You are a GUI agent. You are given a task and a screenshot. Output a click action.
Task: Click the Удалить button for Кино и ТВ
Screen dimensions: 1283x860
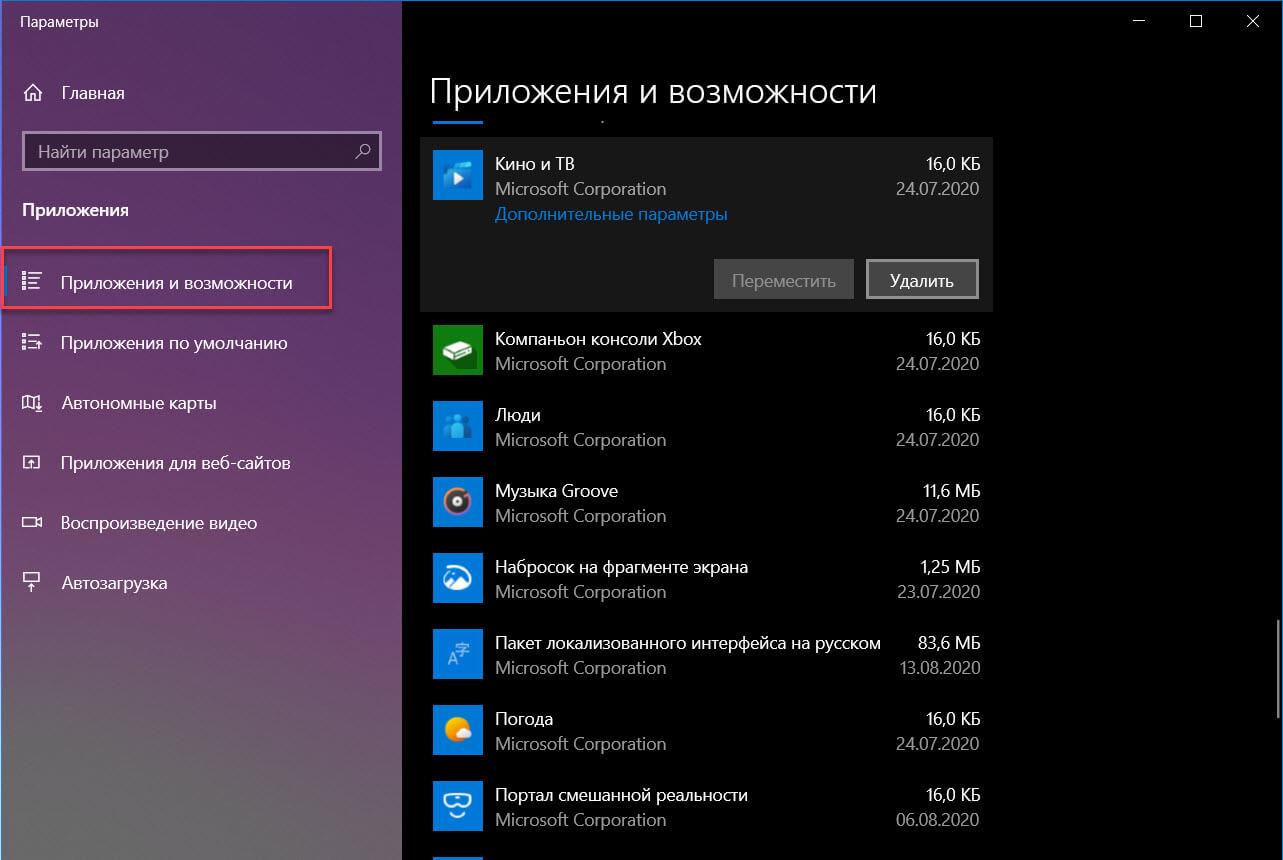tap(921, 279)
